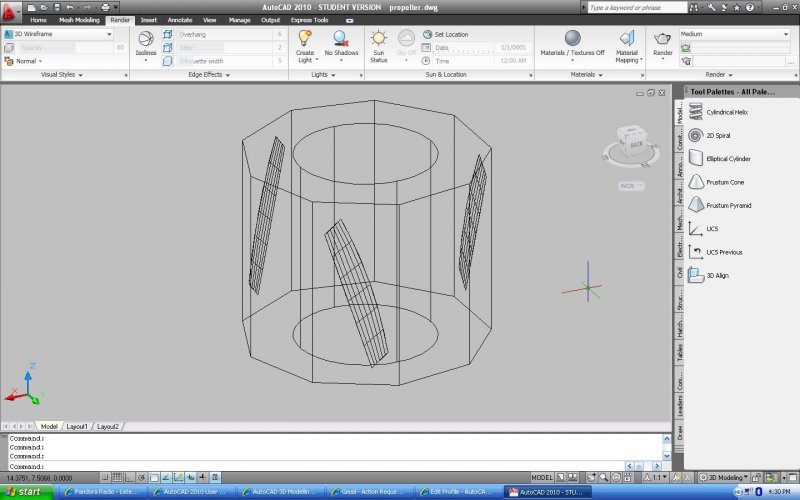Click Set Location button

pyautogui.click(x=450, y=34)
